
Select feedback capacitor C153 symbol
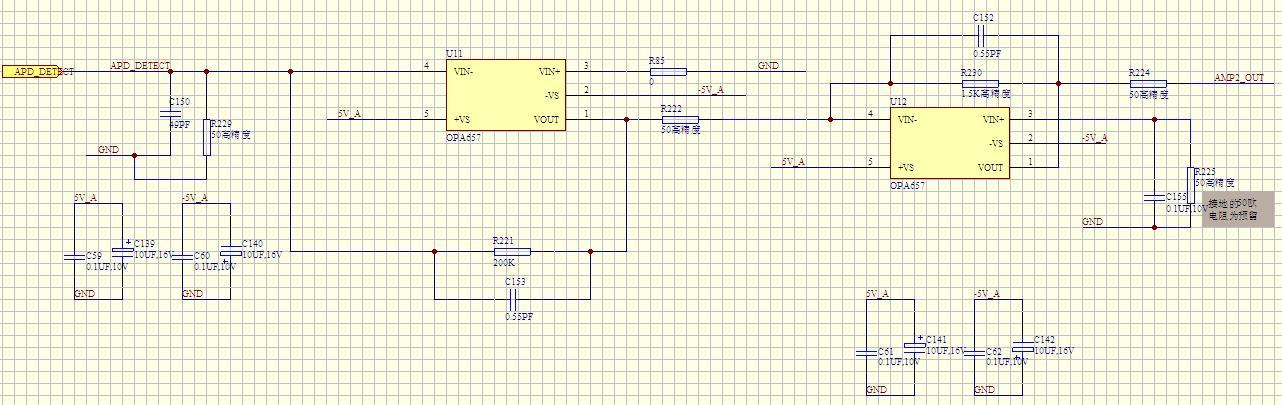click(514, 299)
